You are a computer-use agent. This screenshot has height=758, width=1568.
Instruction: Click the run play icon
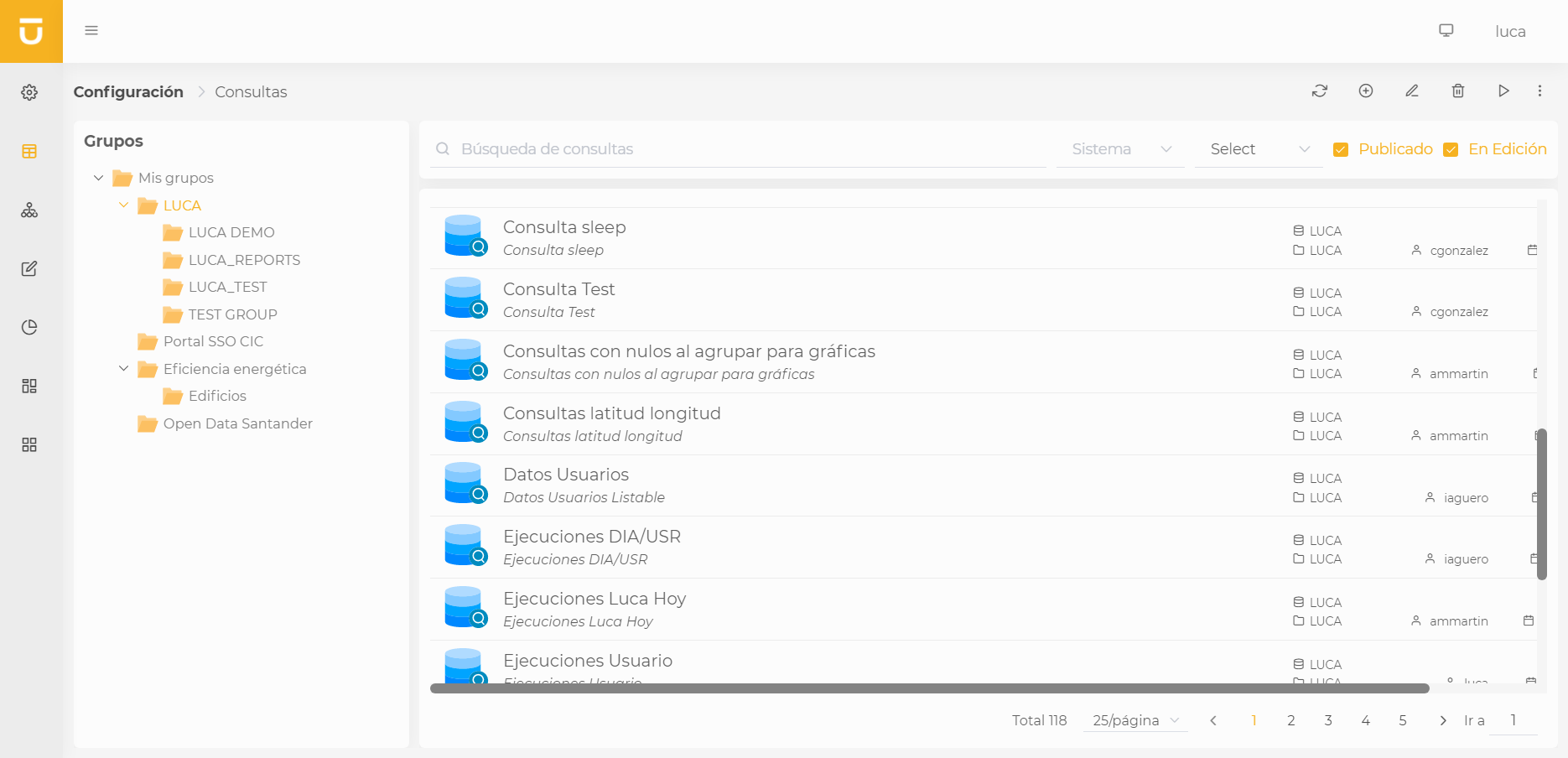(x=1503, y=91)
